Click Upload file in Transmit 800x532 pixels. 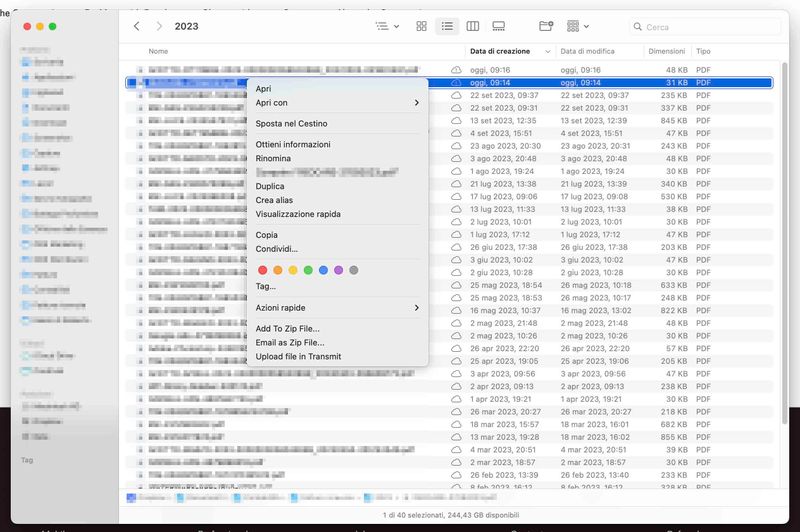(x=298, y=356)
